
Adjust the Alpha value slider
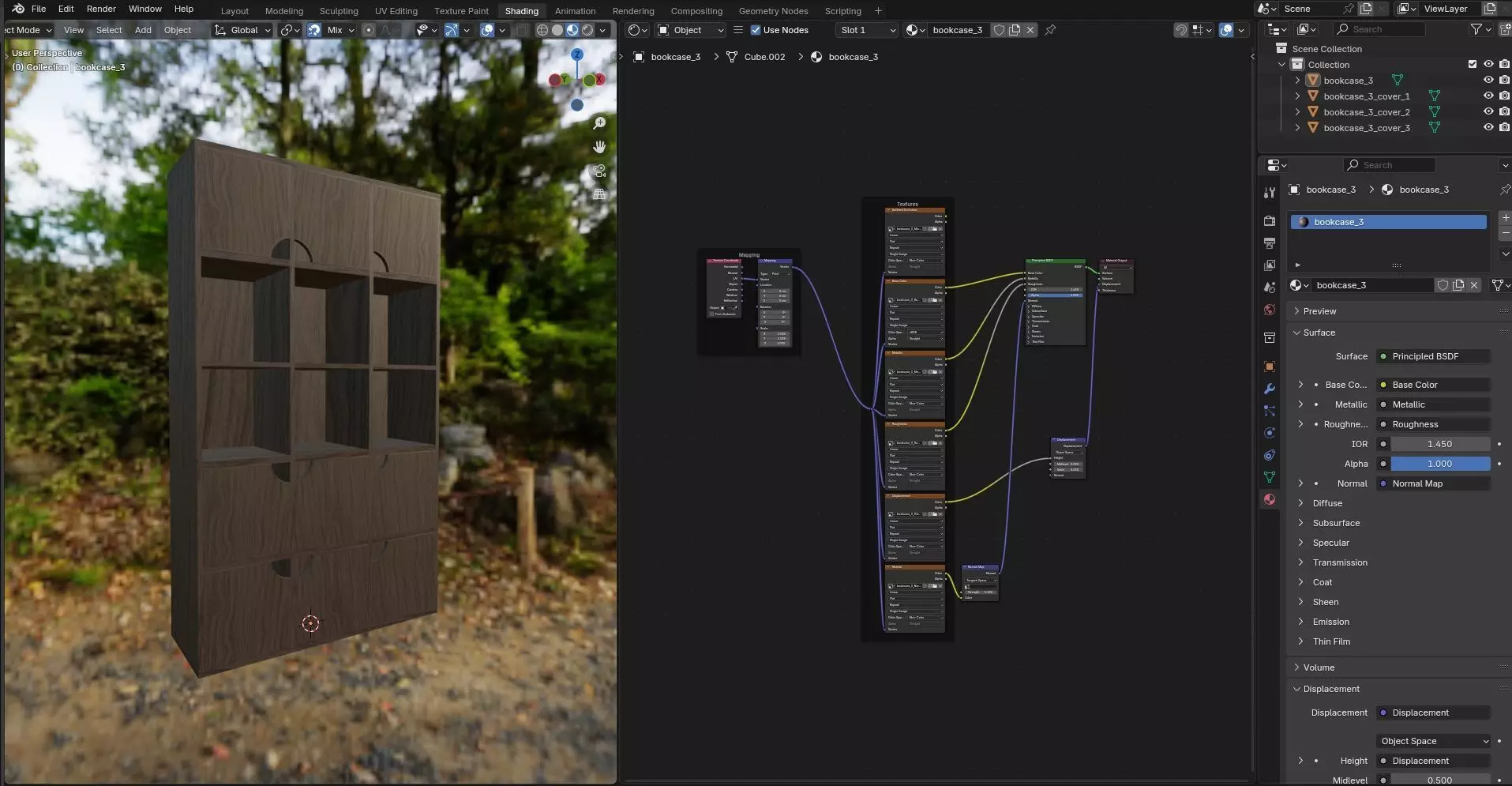coord(1440,464)
